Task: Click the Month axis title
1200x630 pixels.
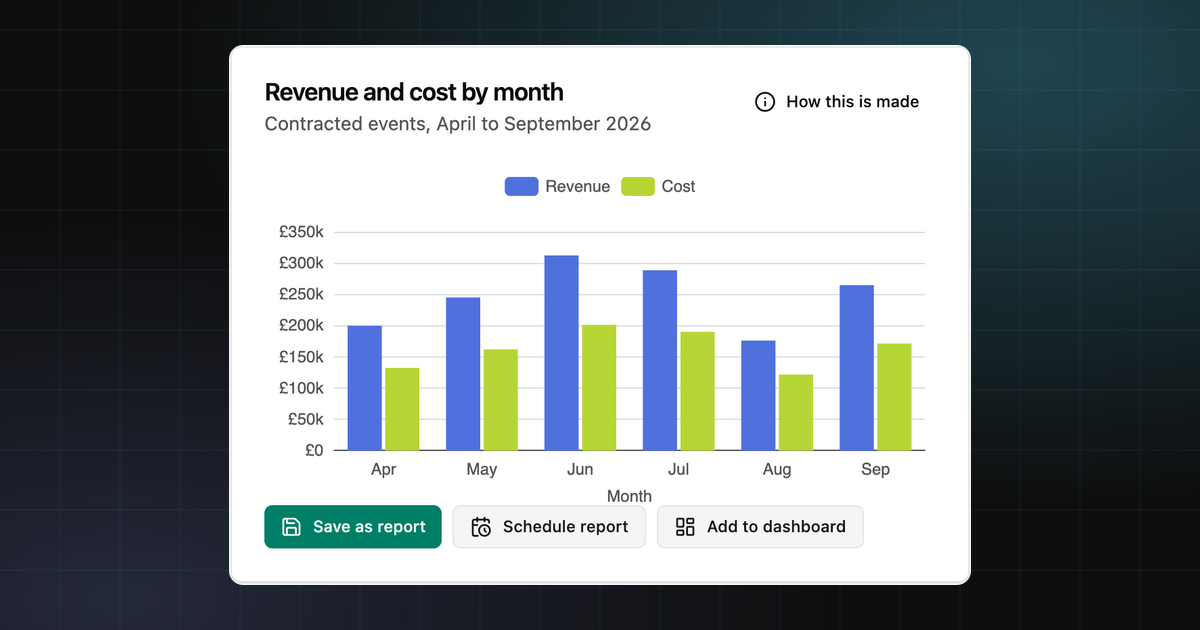Action: [629, 496]
